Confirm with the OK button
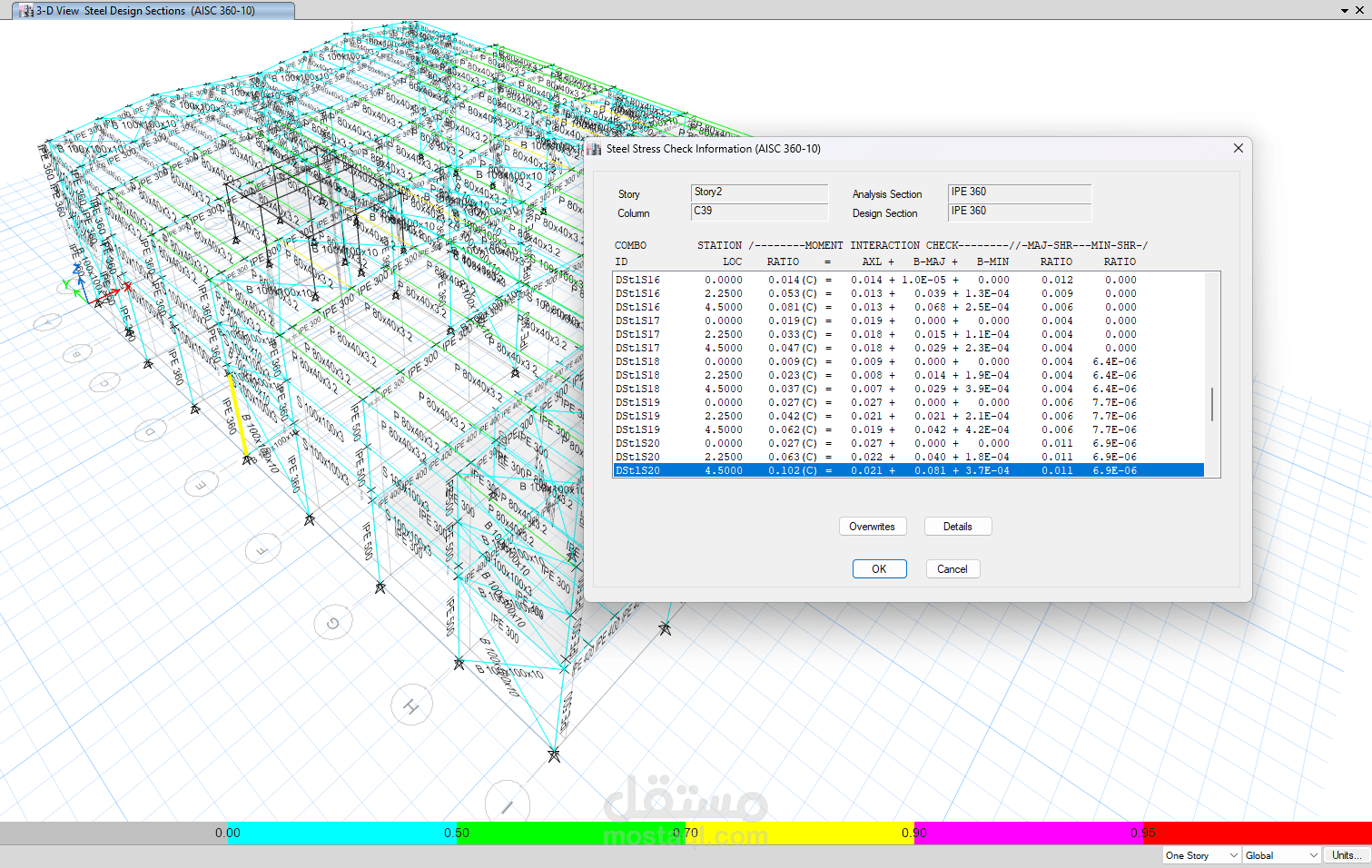The height and width of the screenshot is (868, 1372). (879, 569)
